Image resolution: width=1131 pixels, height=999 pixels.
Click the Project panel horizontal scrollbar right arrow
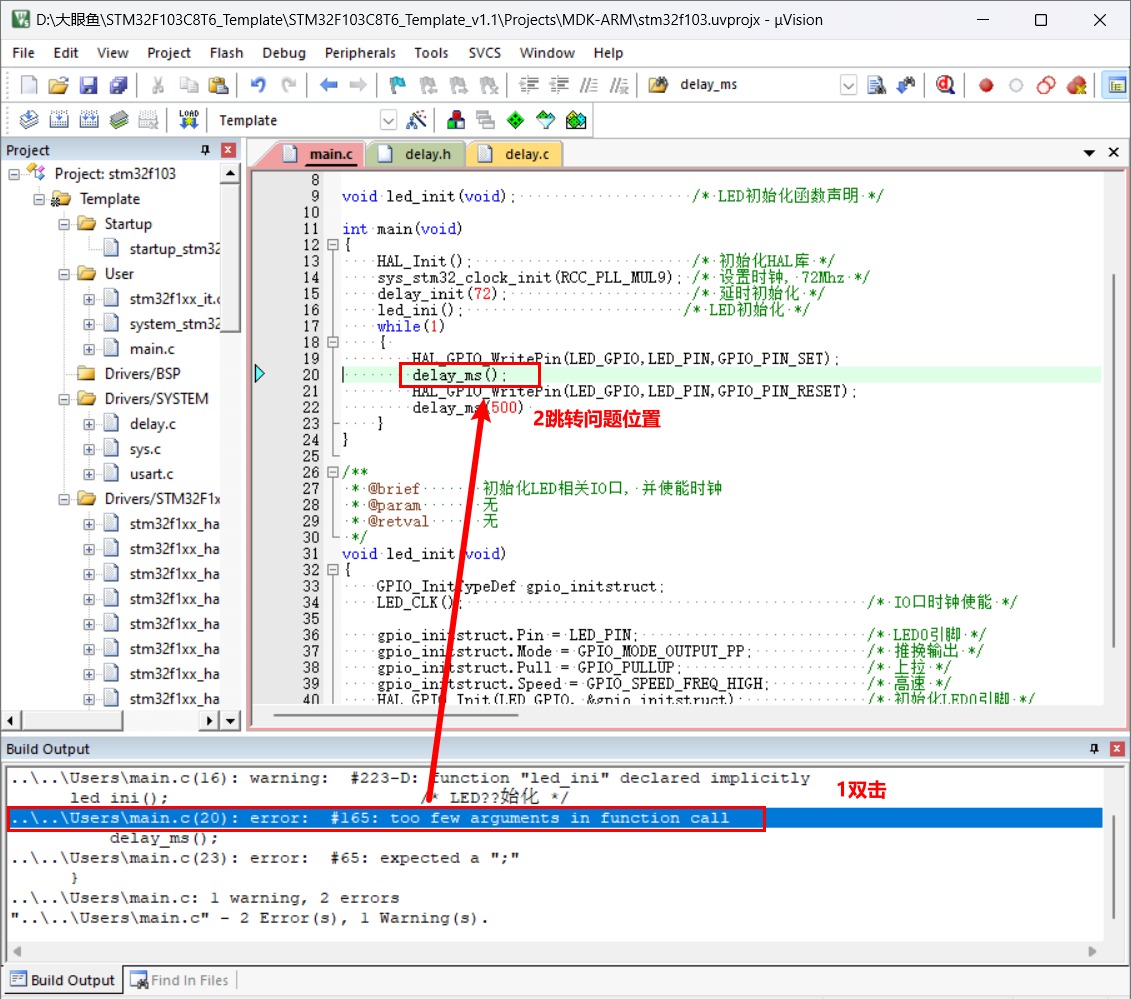point(209,720)
